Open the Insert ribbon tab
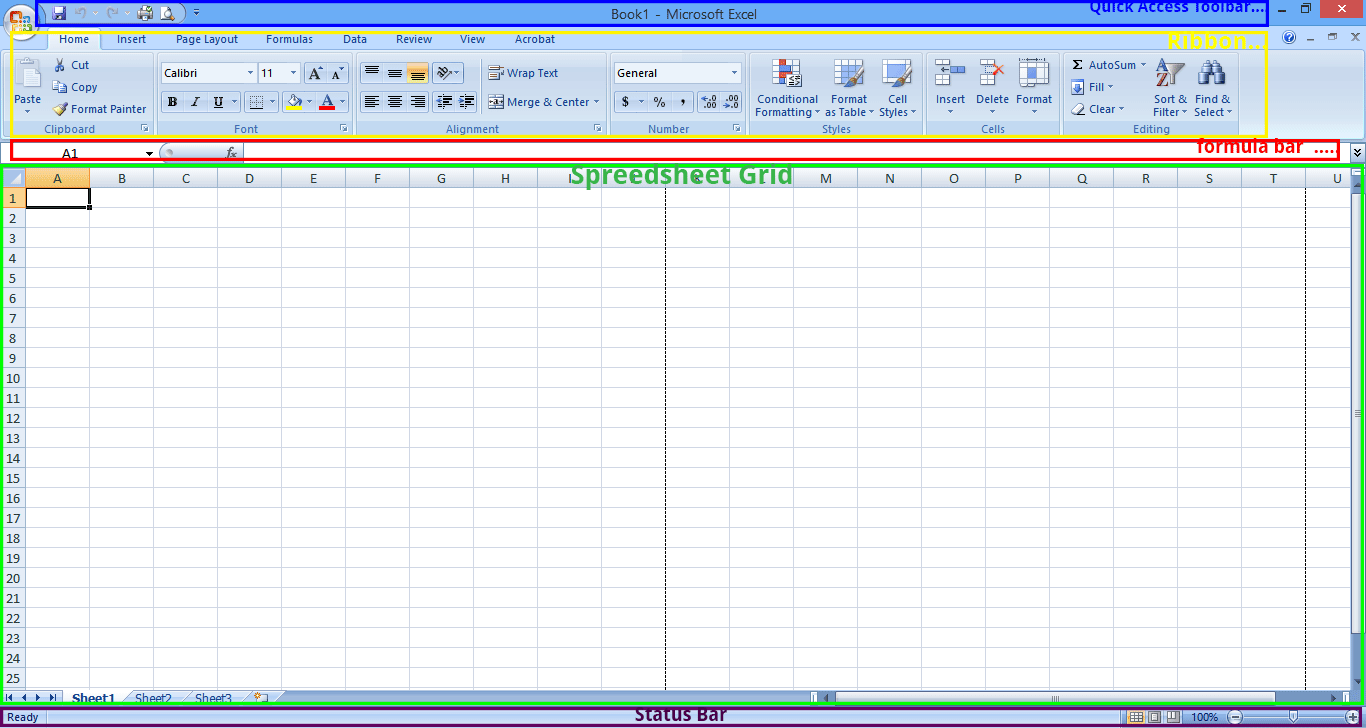Viewport: 1366px width, 728px height. click(131, 39)
